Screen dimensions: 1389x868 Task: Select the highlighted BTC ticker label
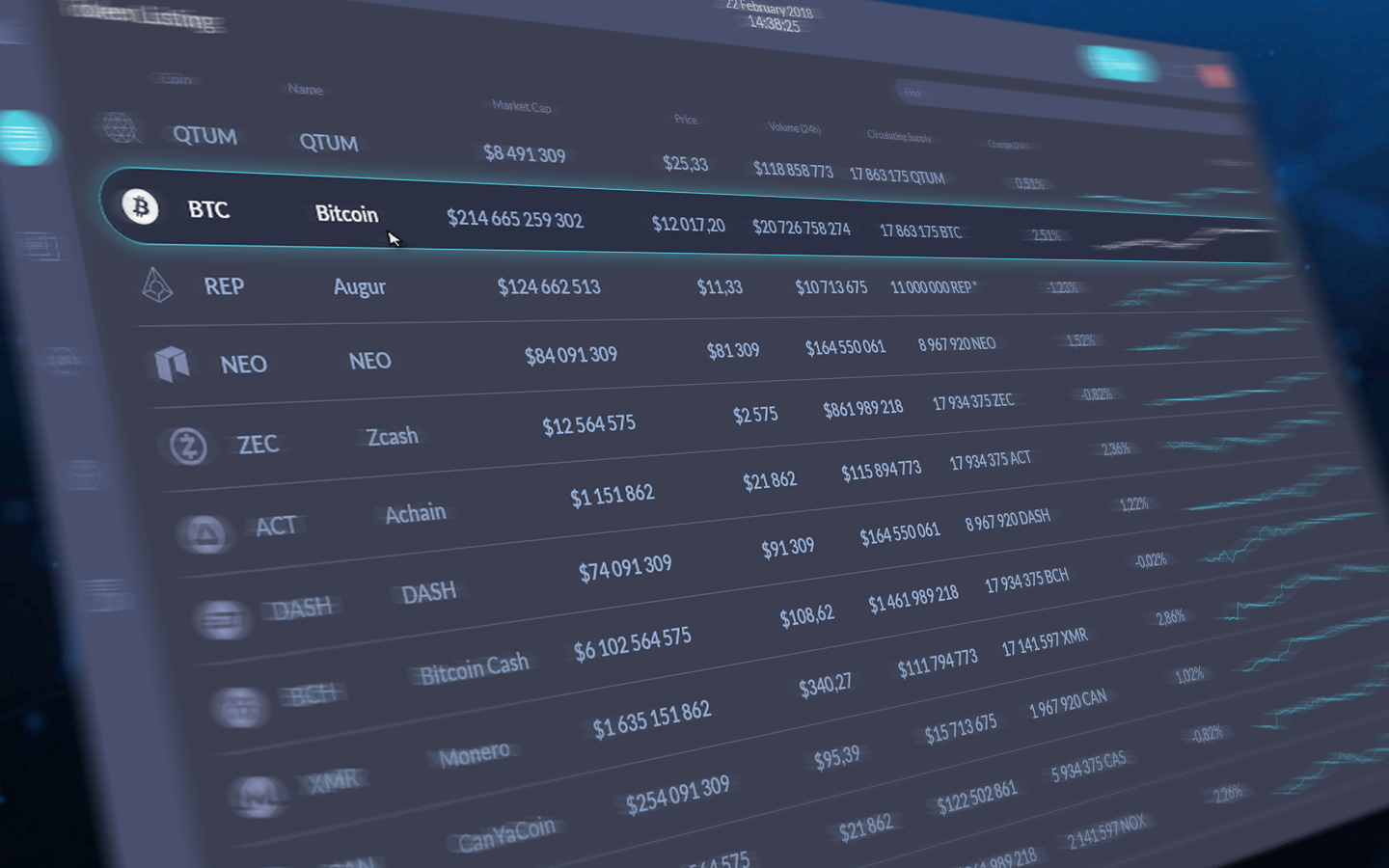pos(208,209)
